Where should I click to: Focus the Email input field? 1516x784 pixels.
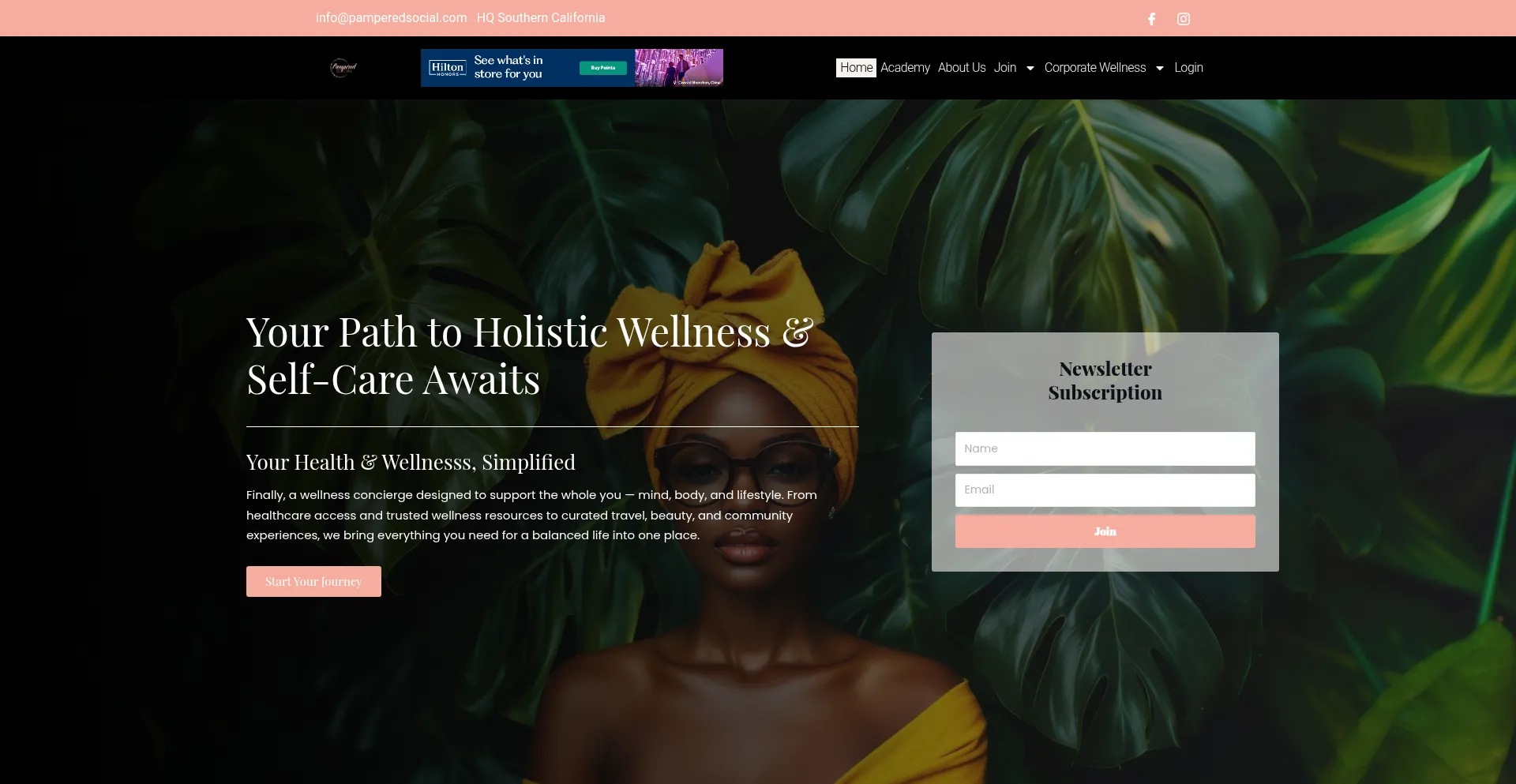click(1105, 490)
